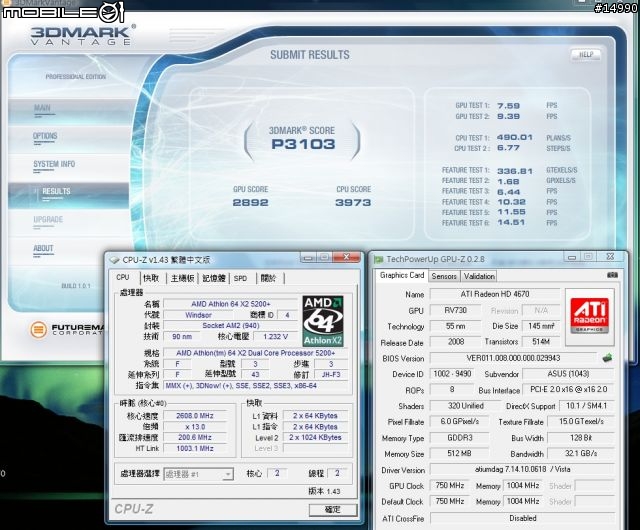
Task: Open the OPTIONS section in 3DMark Vantage
Action: coord(45,136)
